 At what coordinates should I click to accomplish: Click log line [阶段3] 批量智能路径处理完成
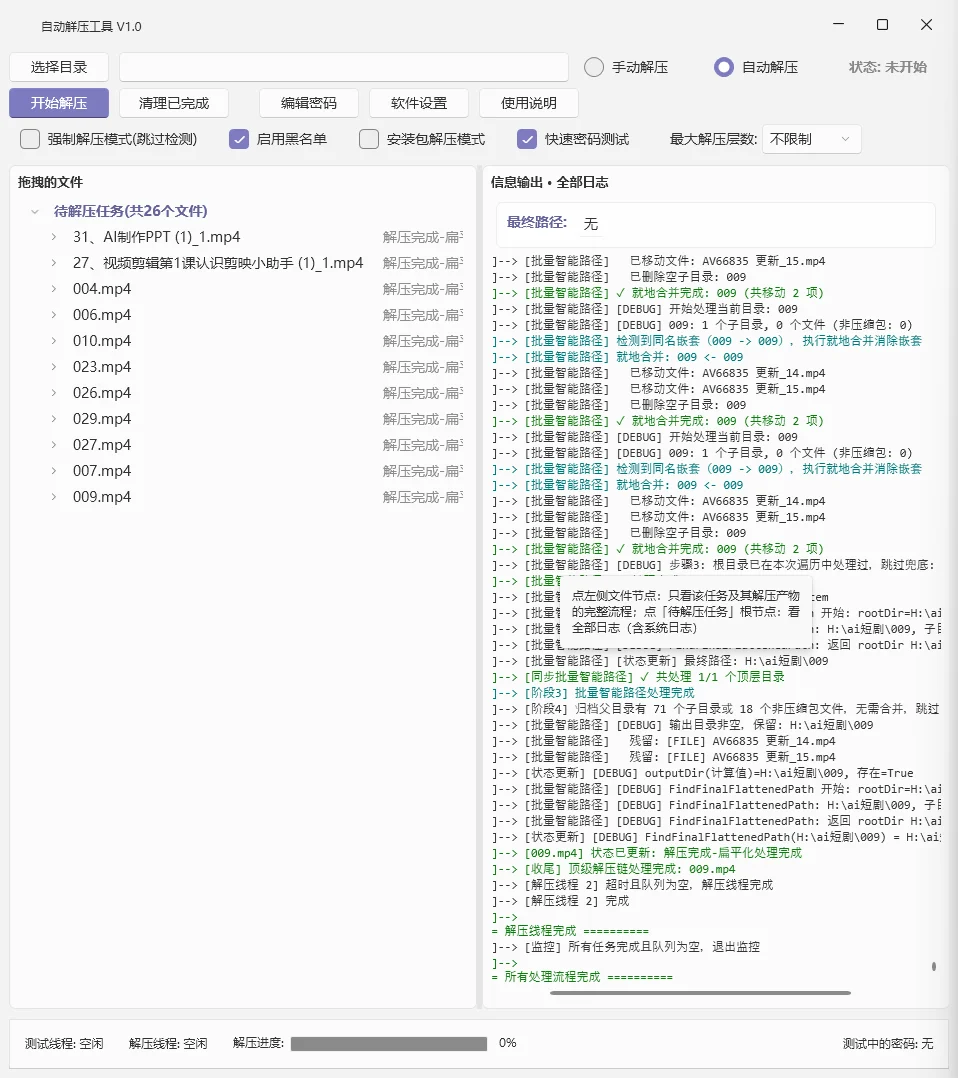point(593,692)
